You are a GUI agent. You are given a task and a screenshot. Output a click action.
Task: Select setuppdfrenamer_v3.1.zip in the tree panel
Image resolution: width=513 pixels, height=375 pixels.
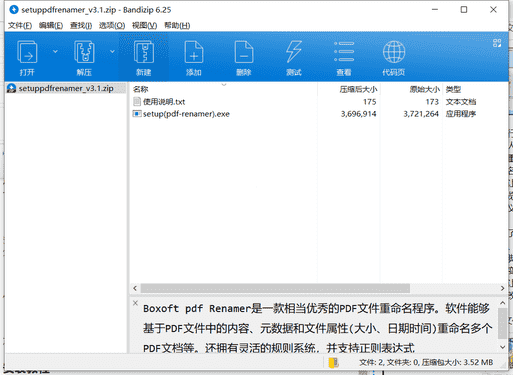coord(66,88)
